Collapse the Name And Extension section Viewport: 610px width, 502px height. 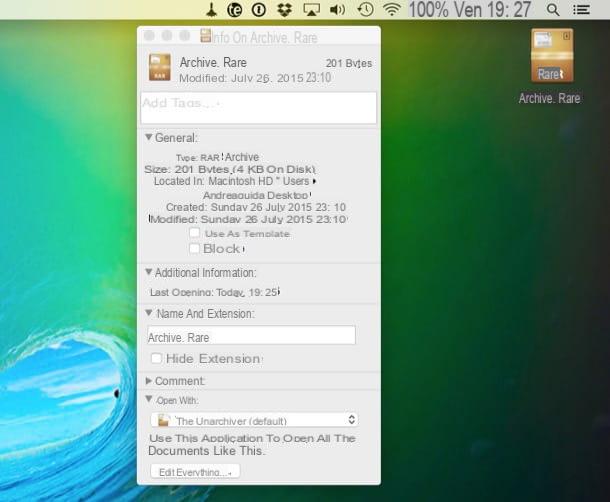pos(149,312)
